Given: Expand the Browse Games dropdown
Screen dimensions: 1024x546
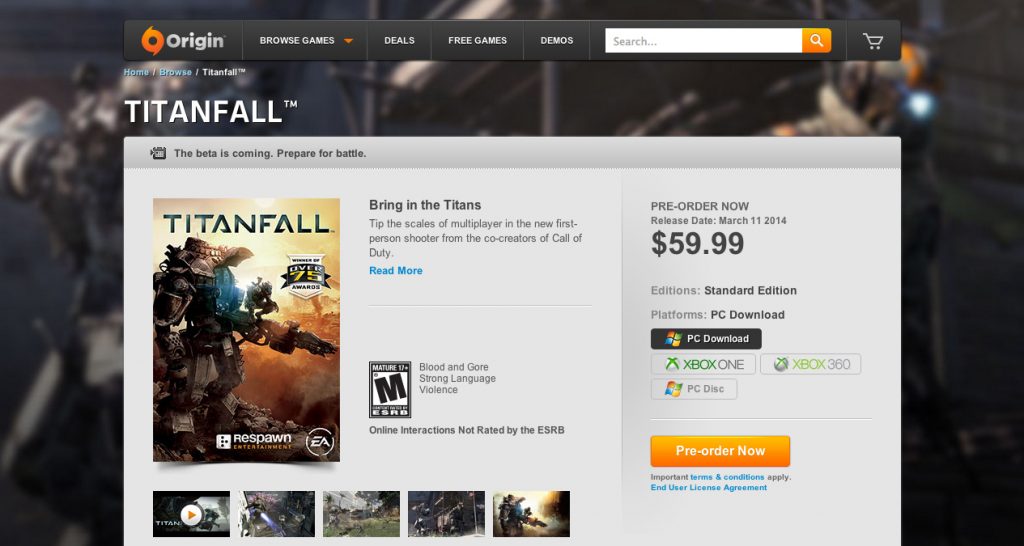Looking at the screenshot, I should [x=306, y=41].
